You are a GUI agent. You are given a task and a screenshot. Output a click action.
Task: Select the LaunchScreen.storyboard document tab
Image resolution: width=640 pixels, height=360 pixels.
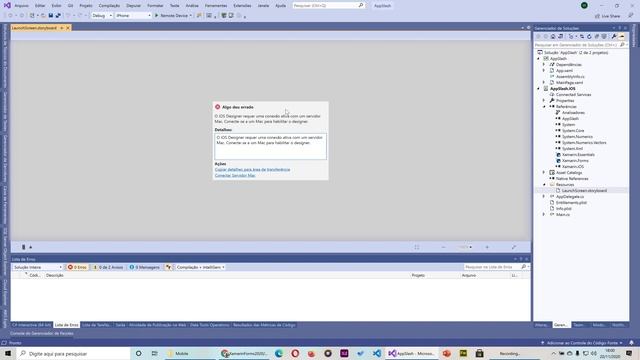(x=34, y=28)
